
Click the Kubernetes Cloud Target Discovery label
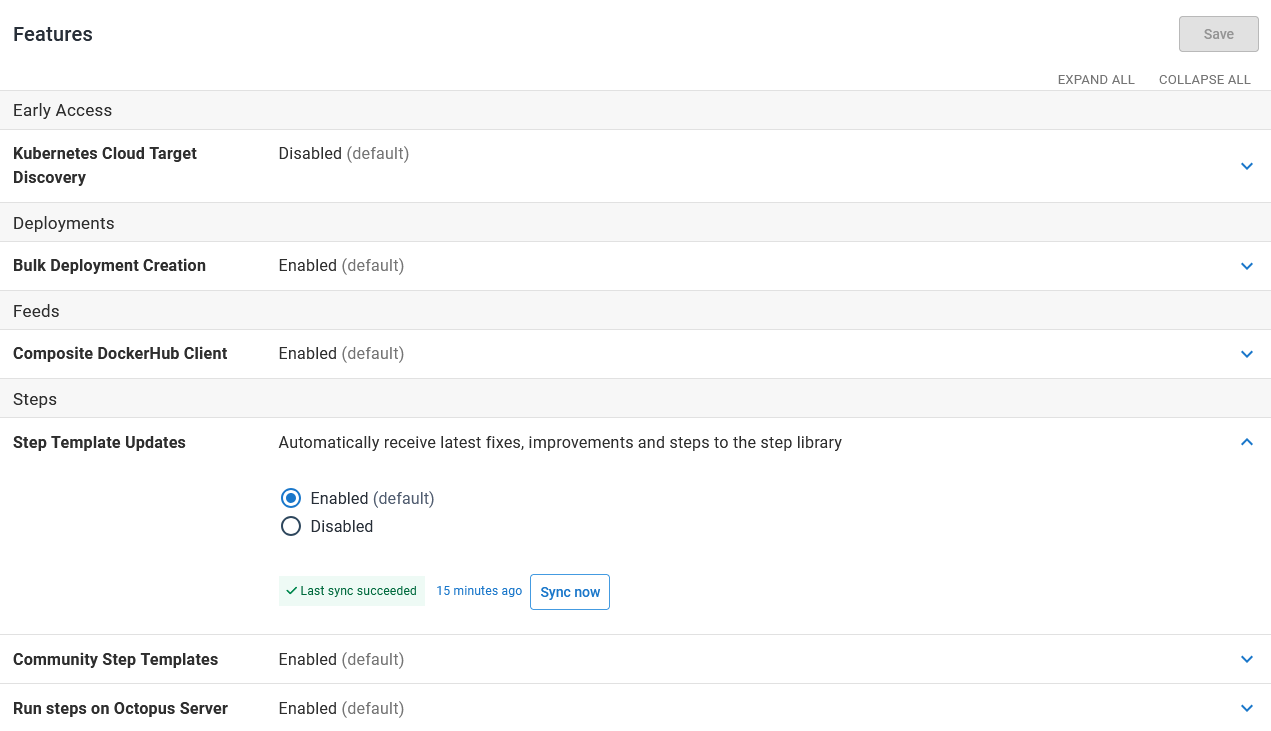click(x=105, y=166)
